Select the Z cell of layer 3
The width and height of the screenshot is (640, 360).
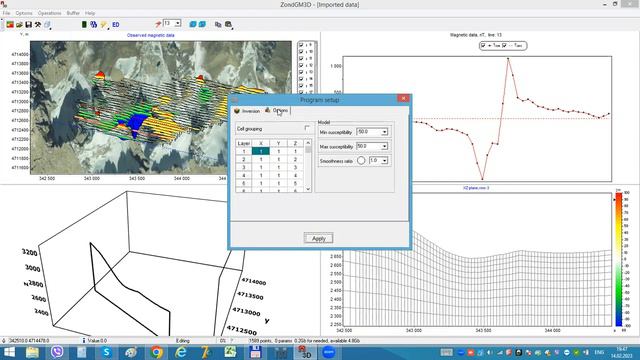tap(296, 167)
